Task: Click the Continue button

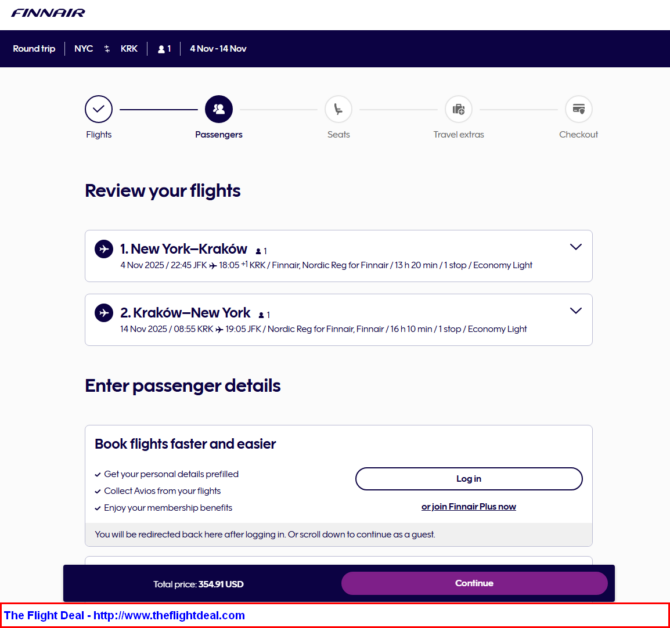Action: pyautogui.click(x=474, y=583)
